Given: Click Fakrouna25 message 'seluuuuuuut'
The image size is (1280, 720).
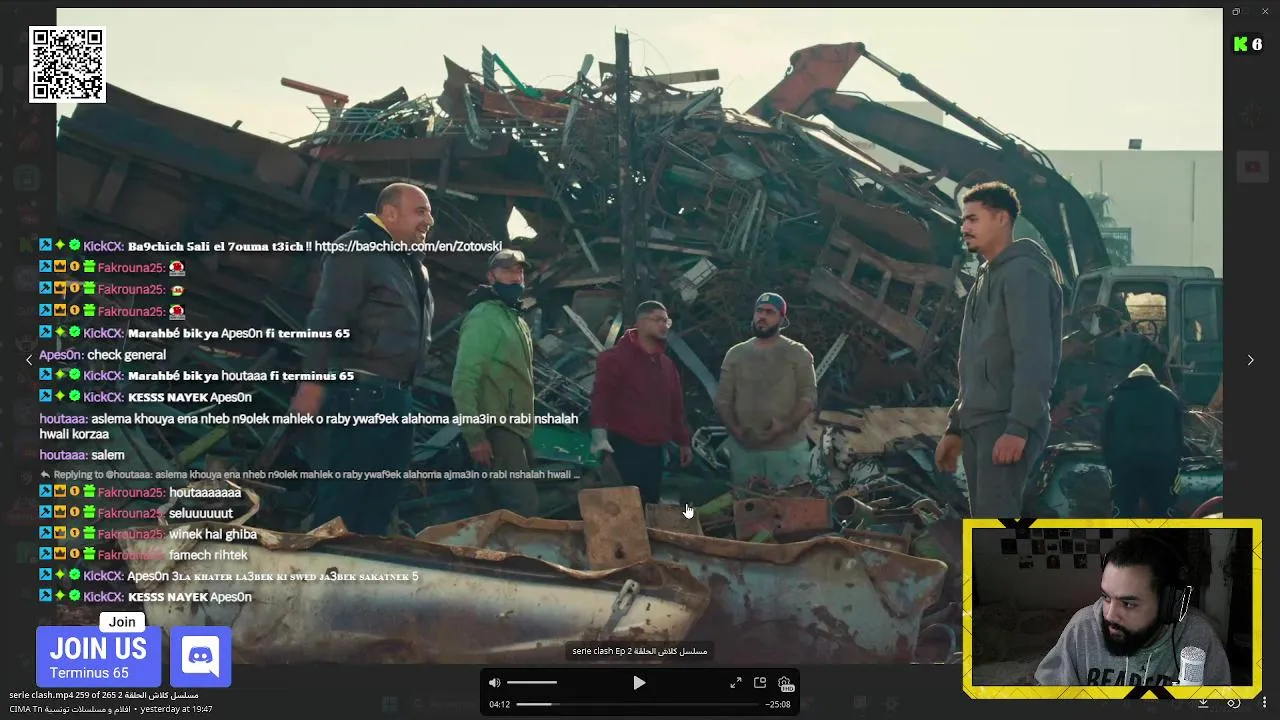Looking at the screenshot, I should (136, 513).
